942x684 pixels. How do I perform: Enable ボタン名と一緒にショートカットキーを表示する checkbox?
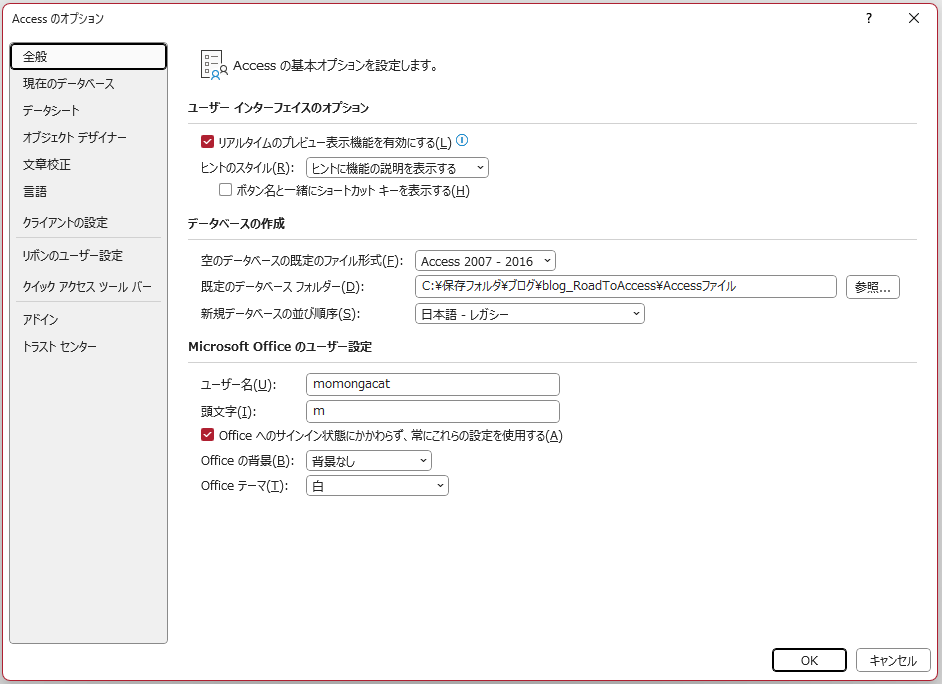(x=226, y=190)
